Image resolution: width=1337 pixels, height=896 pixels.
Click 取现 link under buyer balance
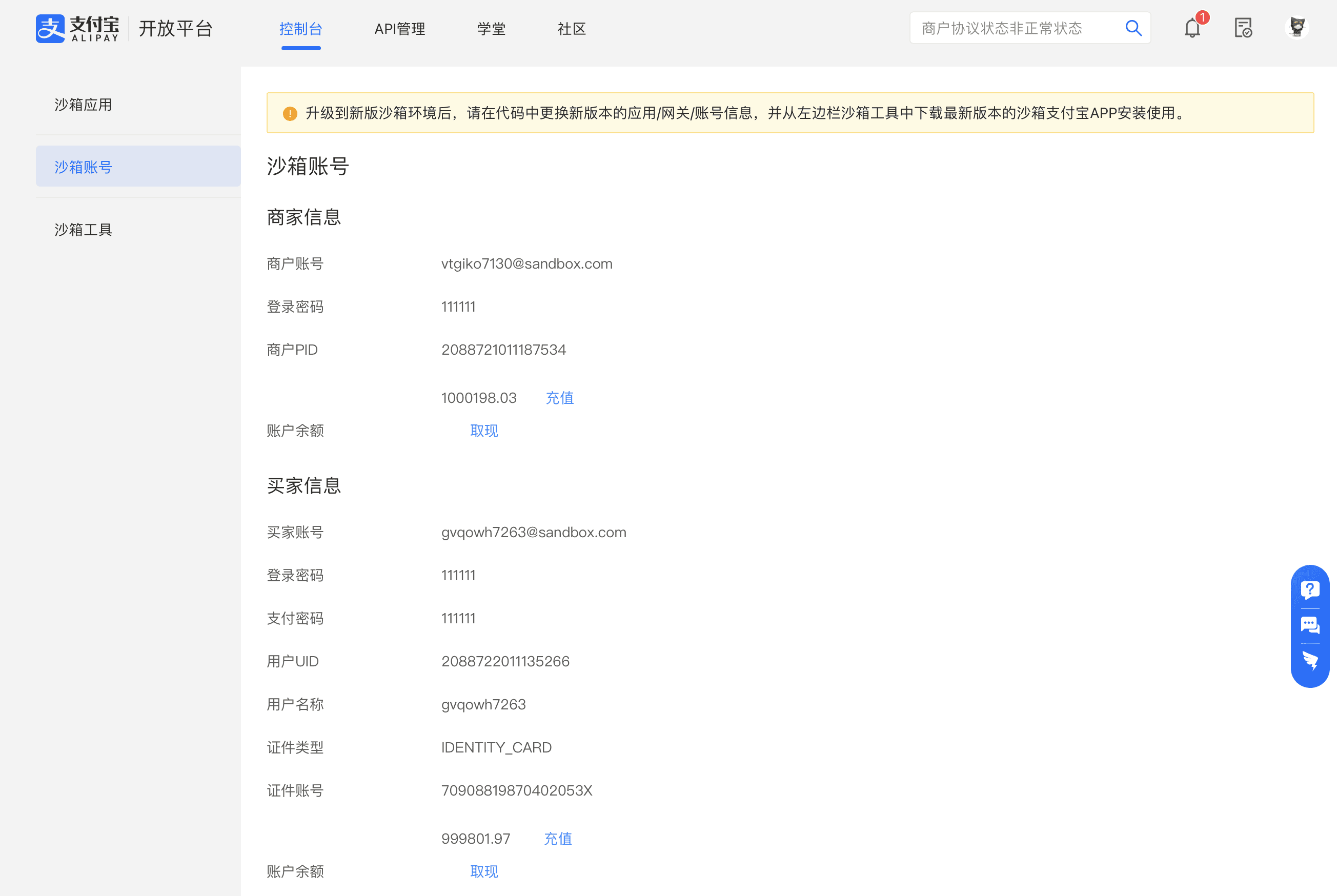coord(484,871)
